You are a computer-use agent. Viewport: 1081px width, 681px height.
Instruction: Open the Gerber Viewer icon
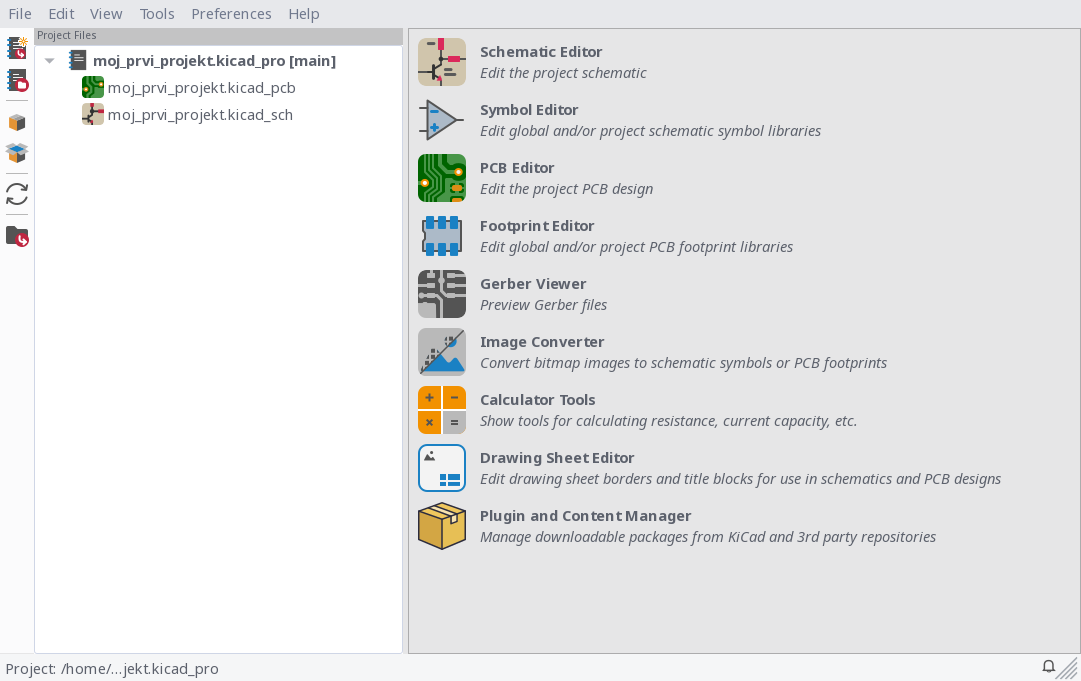point(442,294)
